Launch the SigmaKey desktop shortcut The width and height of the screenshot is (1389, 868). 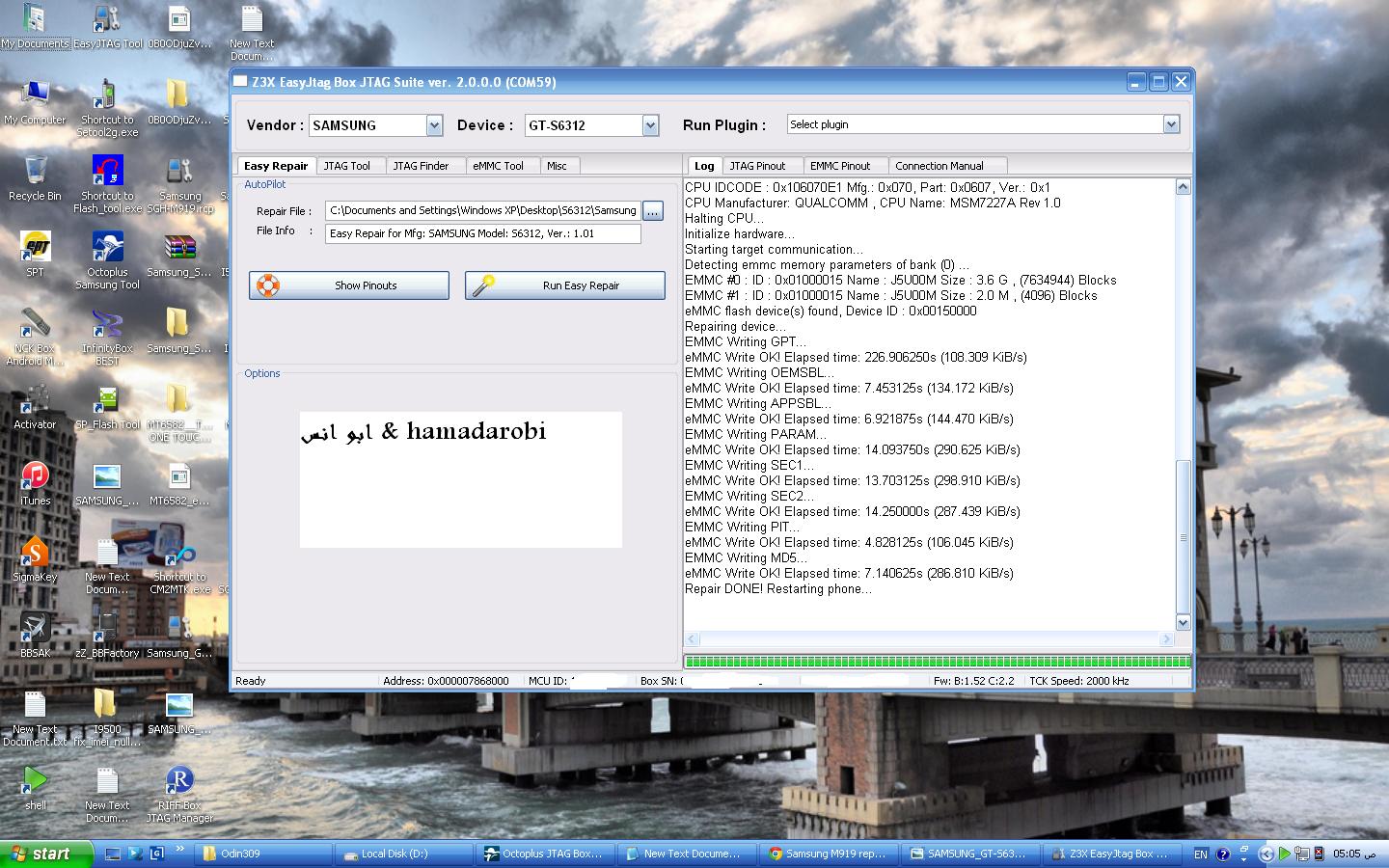[35, 559]
